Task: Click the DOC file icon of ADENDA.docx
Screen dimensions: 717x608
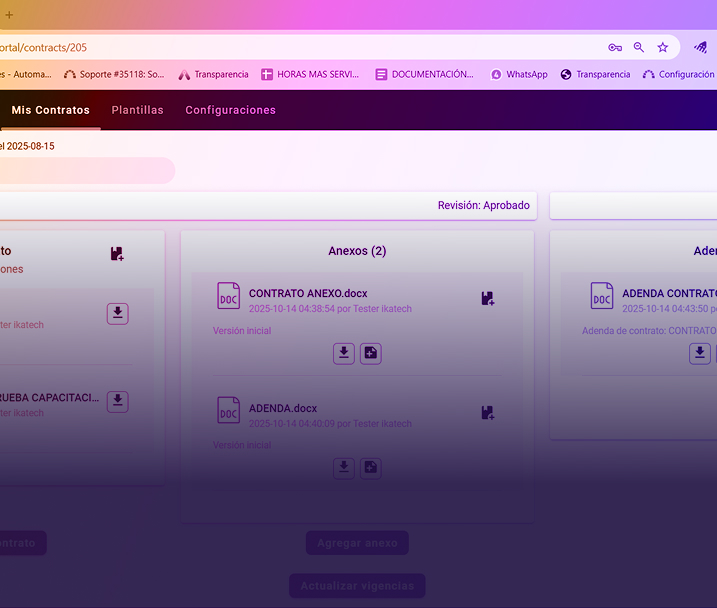Action: point(229,410)
